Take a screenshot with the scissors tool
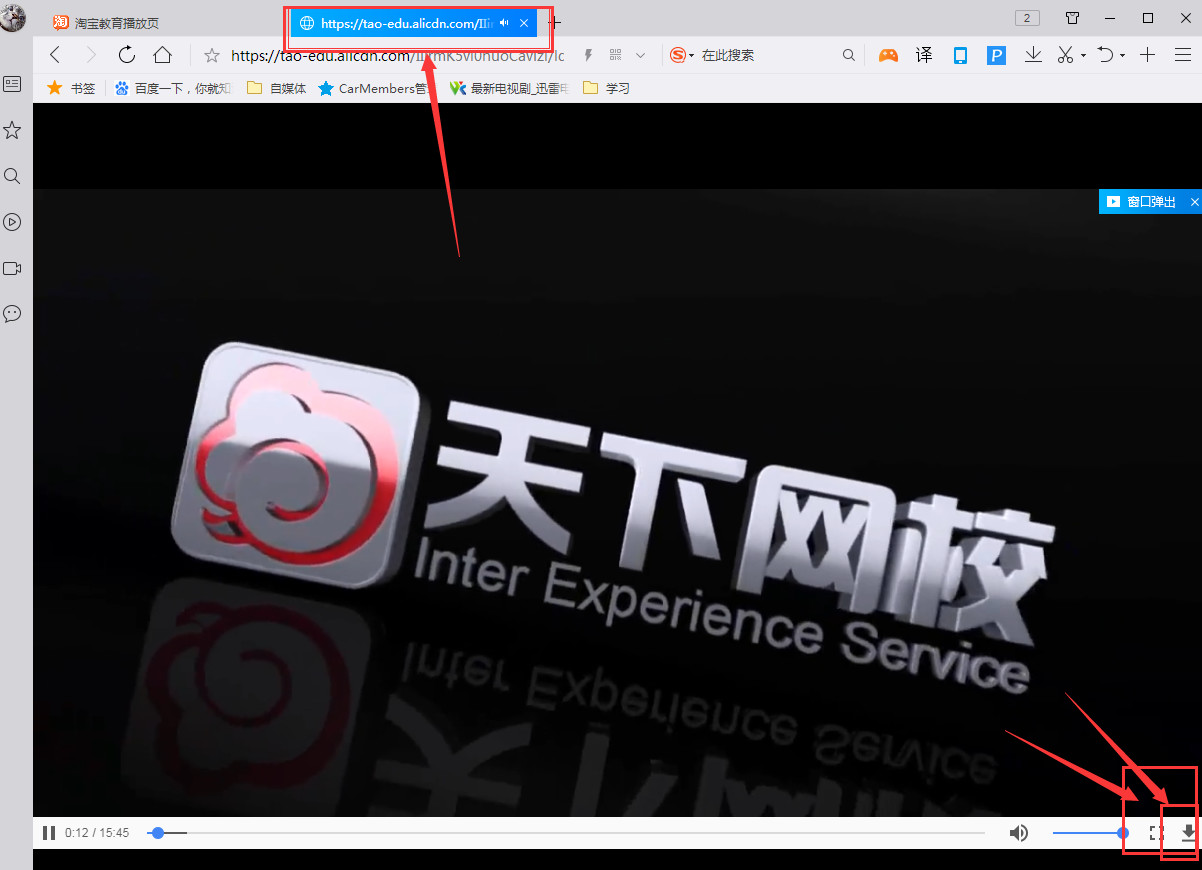 coord(1064,55)
